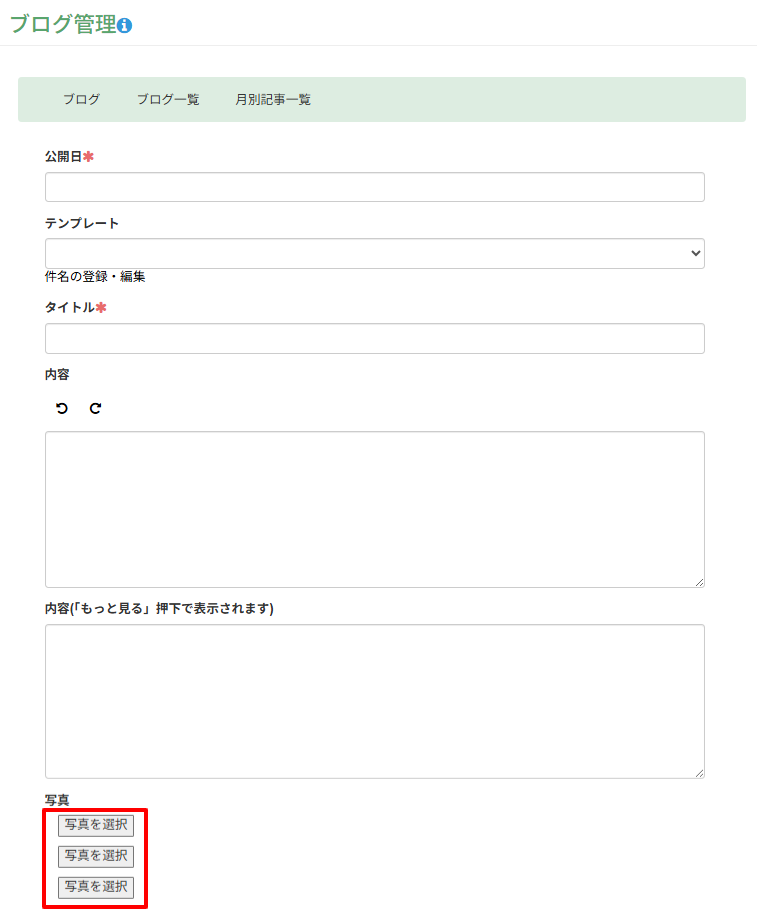Click the 件名の登録・編集 link
Image resolution: width=757 pixels, height=917 pixels.
click(x=95, y=277)
